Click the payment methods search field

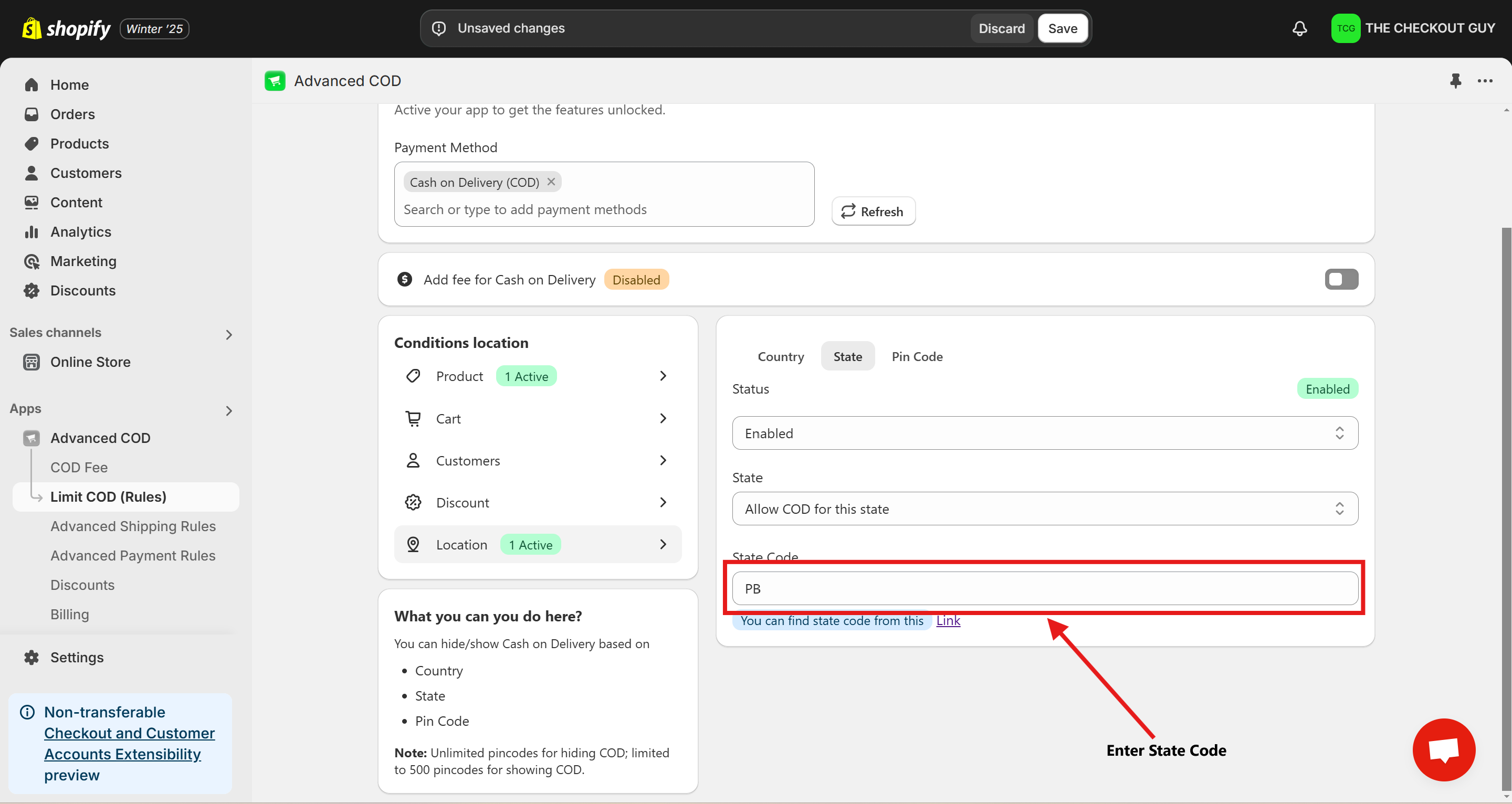pos(603,209)
